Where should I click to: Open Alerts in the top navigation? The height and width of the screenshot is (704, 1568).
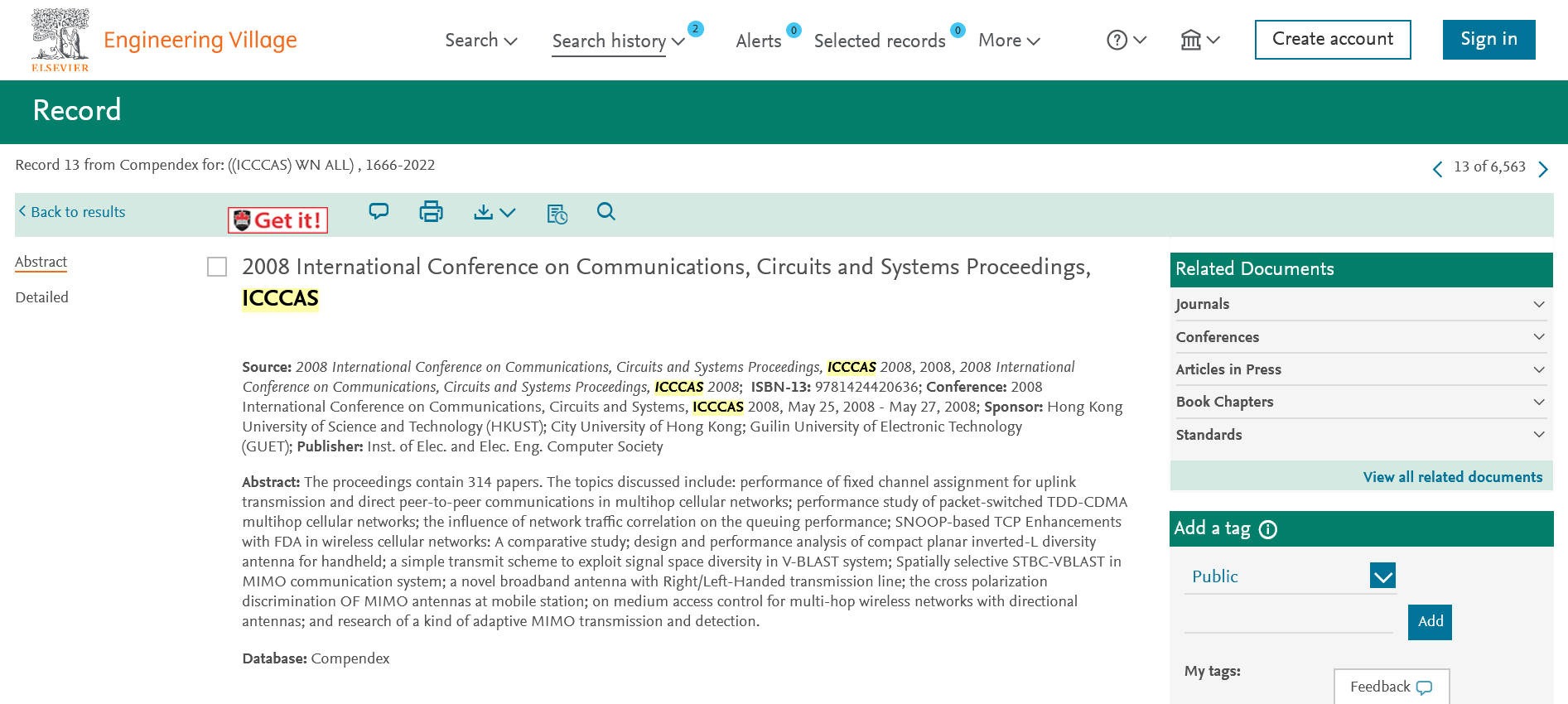[x=759, y=41]
